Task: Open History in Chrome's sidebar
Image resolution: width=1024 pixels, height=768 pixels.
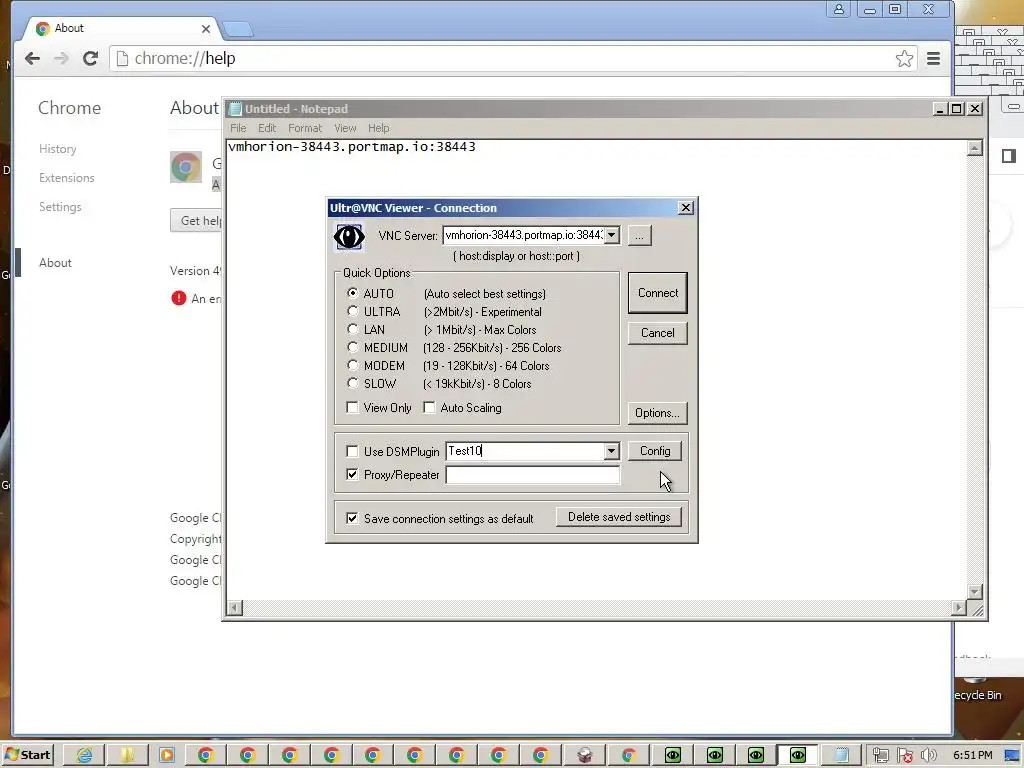Action: (57, 149)
